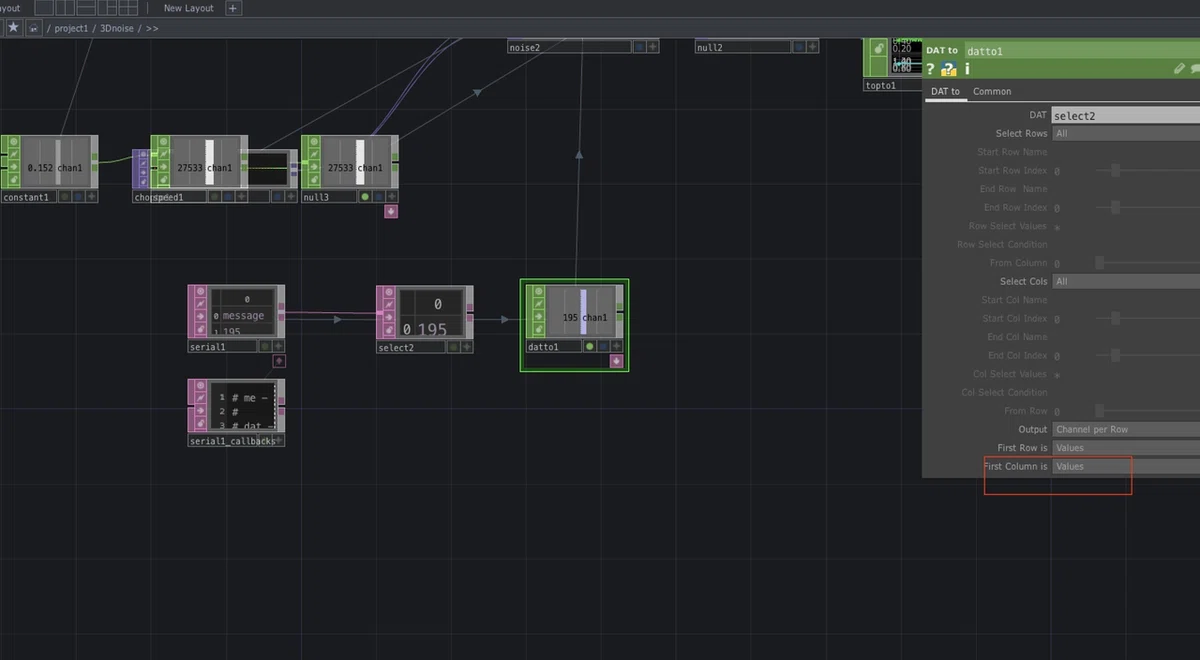Click the star bookmark icon in path bar

13,28
